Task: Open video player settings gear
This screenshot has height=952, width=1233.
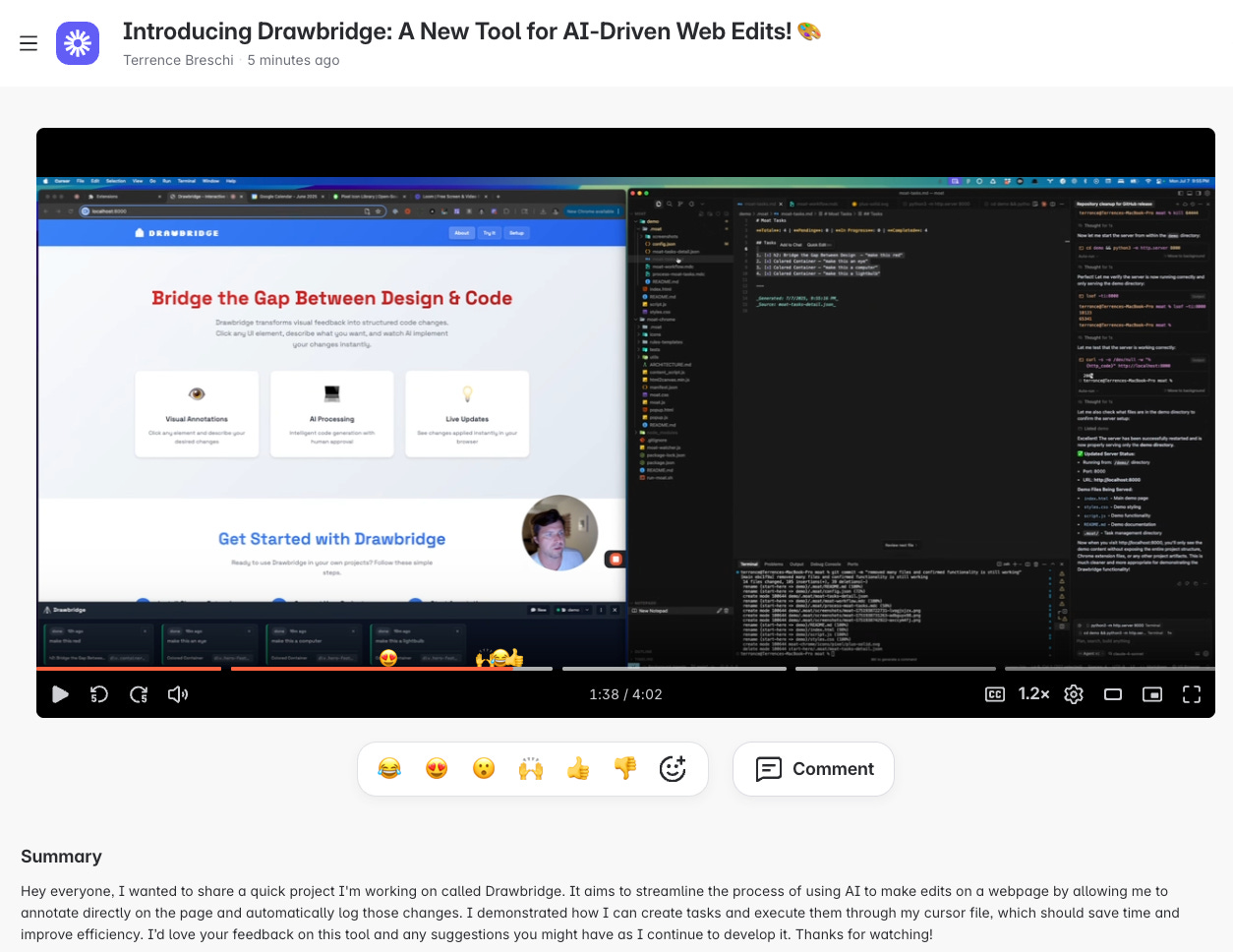Action: pyautogui.click(x=1074, y=694)
